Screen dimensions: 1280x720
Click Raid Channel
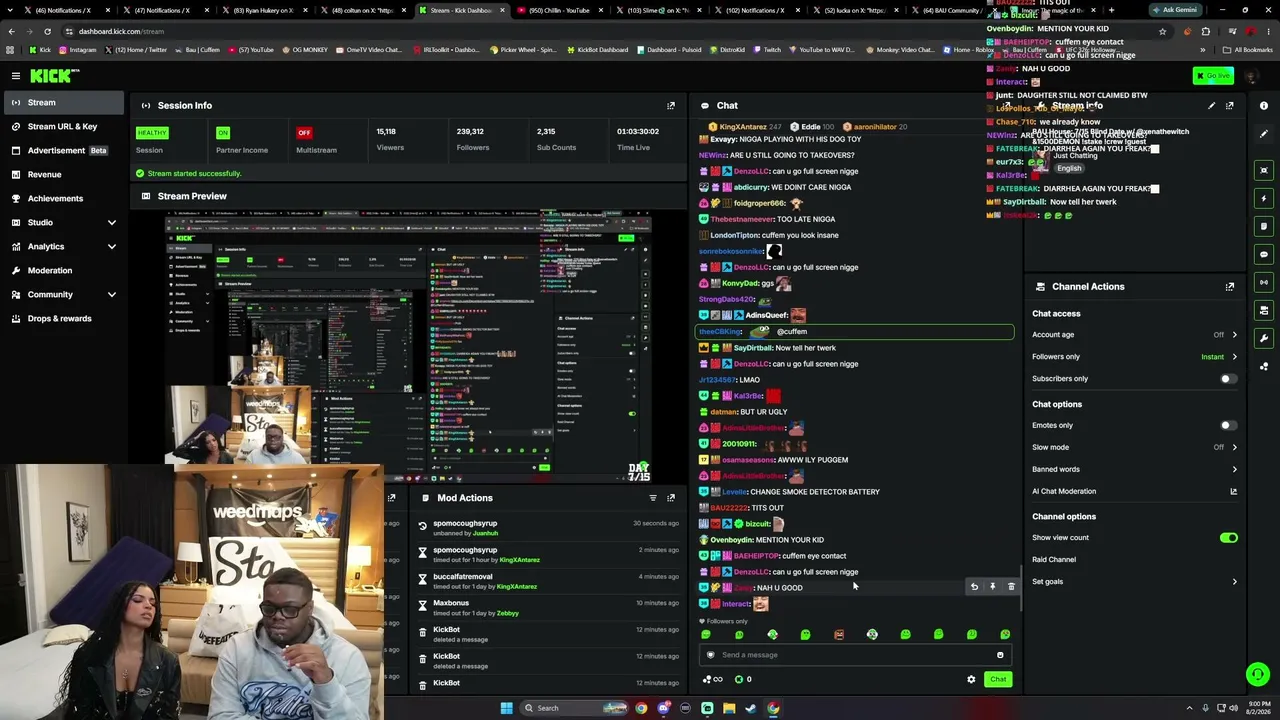tap(1054, 560)
